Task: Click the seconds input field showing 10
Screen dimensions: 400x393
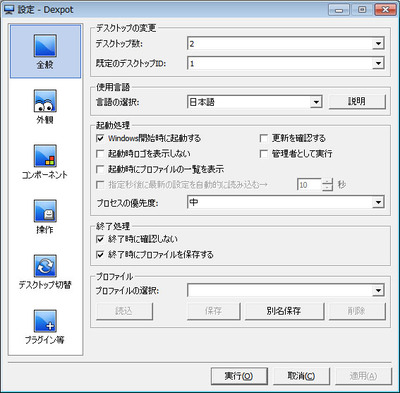Action: [x=309, y=185]
